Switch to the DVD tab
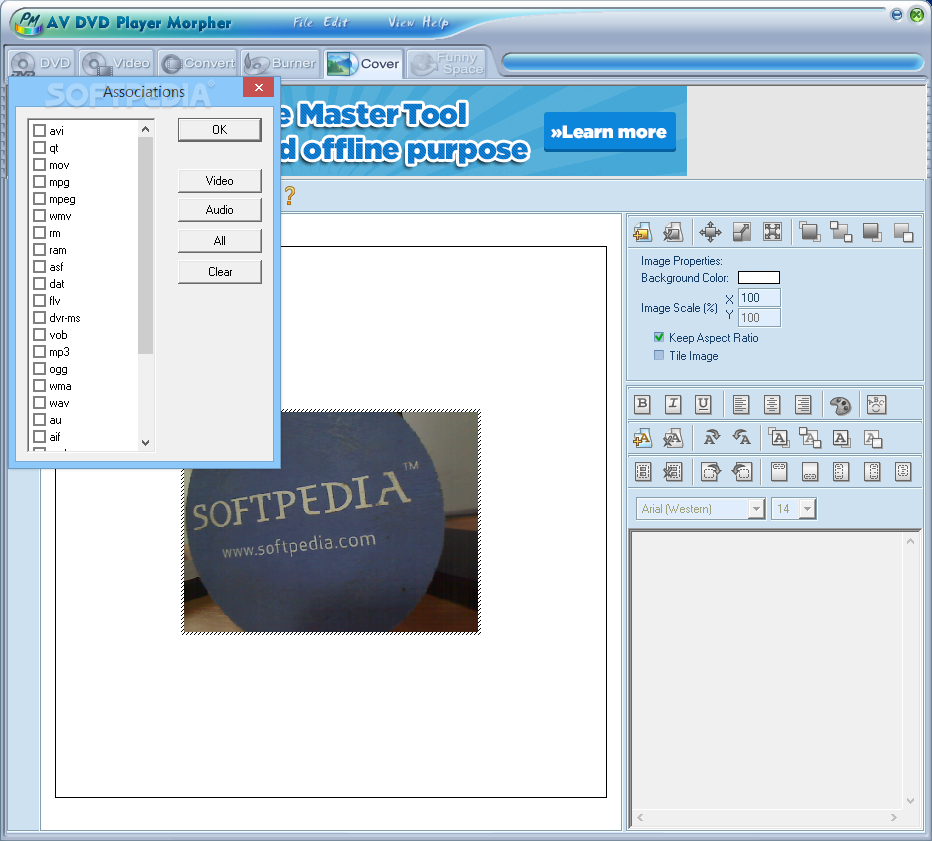This screenshot has width=932, height=841. tap(41, 64)
